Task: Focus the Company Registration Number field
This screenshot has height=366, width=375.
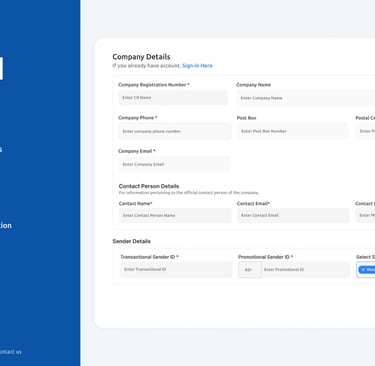Action: [173, 98]
